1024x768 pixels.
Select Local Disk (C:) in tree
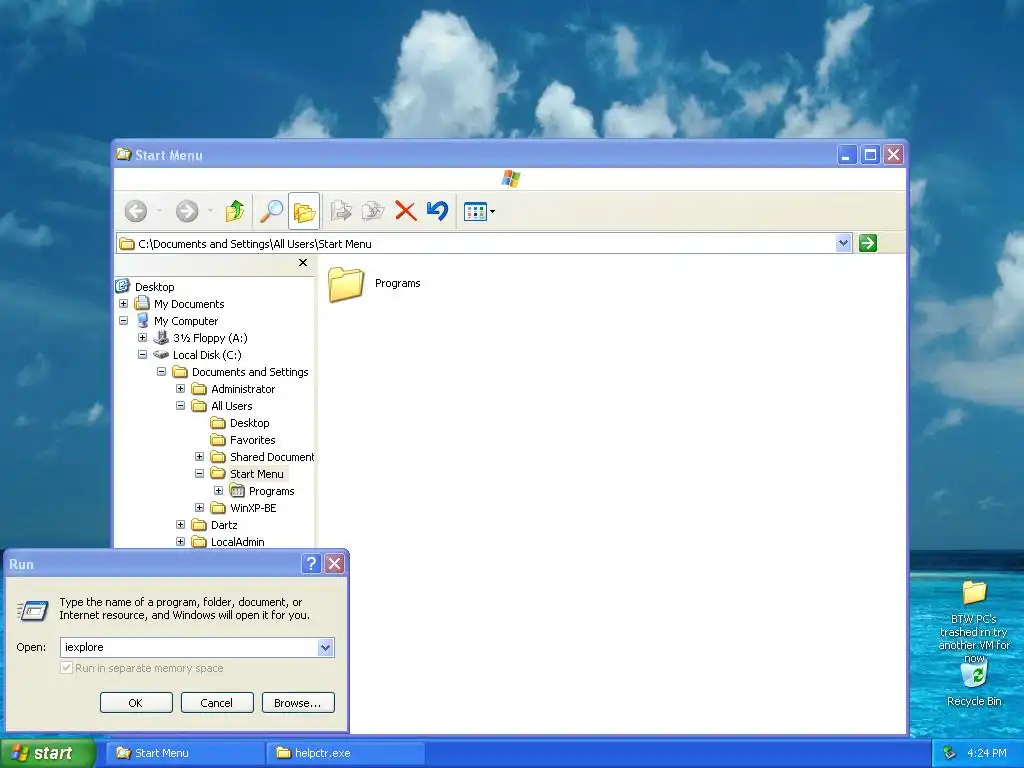coord(207,355)
